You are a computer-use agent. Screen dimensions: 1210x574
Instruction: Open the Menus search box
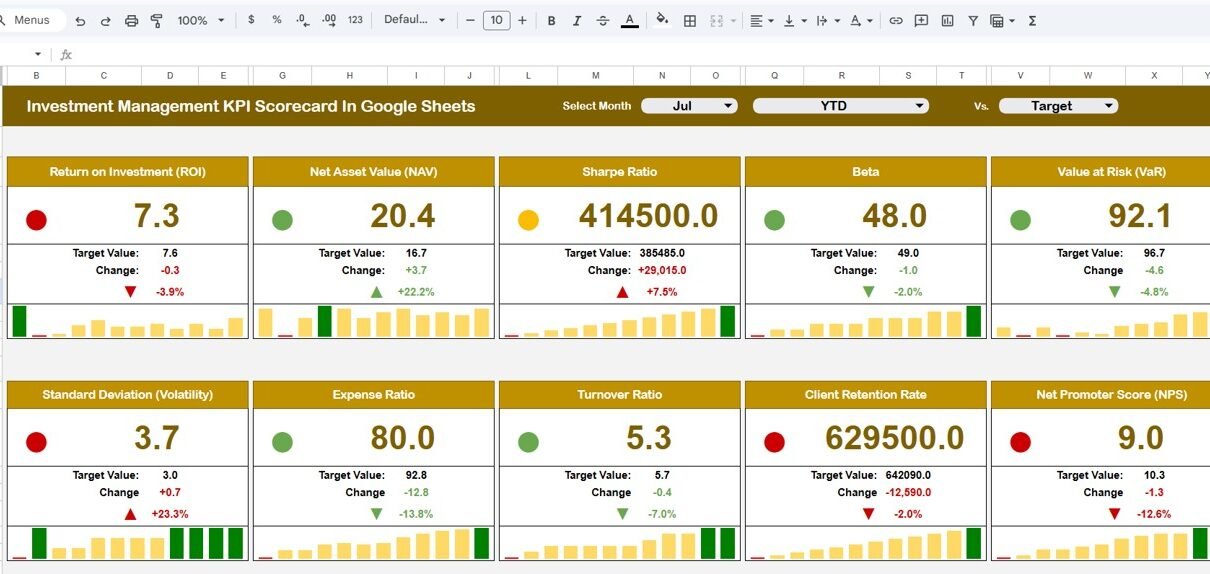tap(32, 20)
